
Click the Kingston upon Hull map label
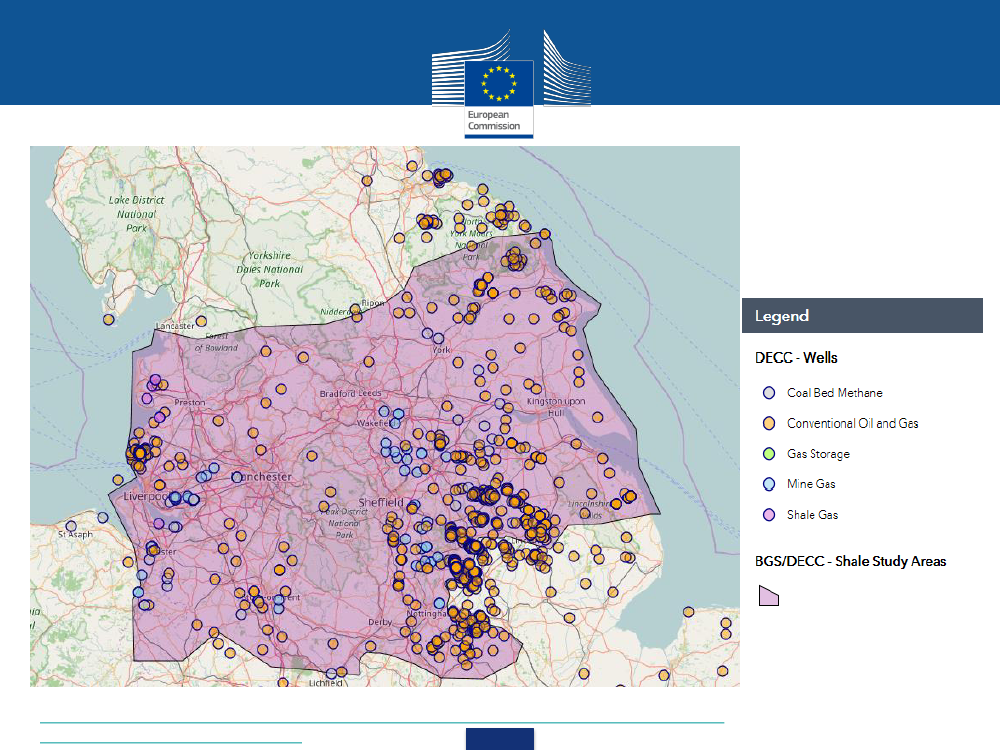(555, 406)
